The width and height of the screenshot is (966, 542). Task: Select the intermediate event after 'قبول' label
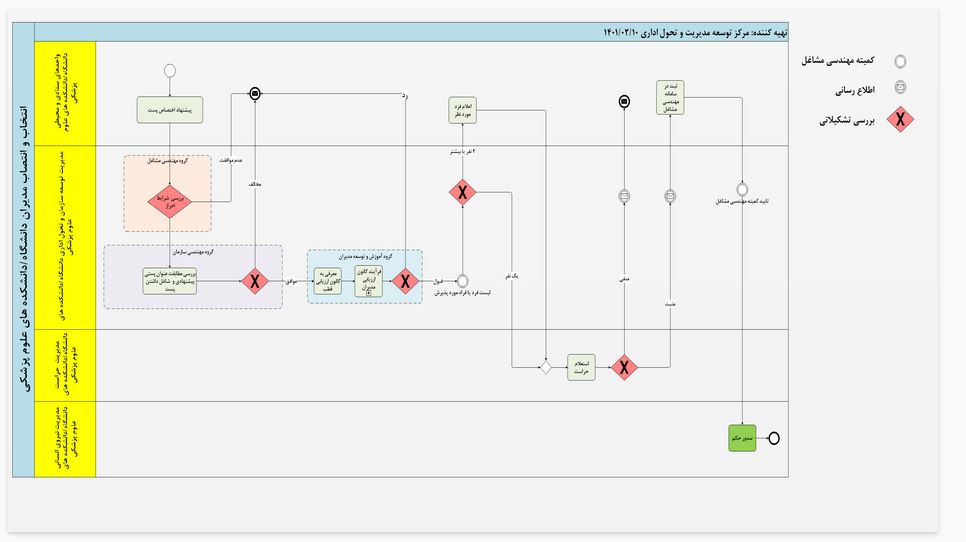[462, 282]
